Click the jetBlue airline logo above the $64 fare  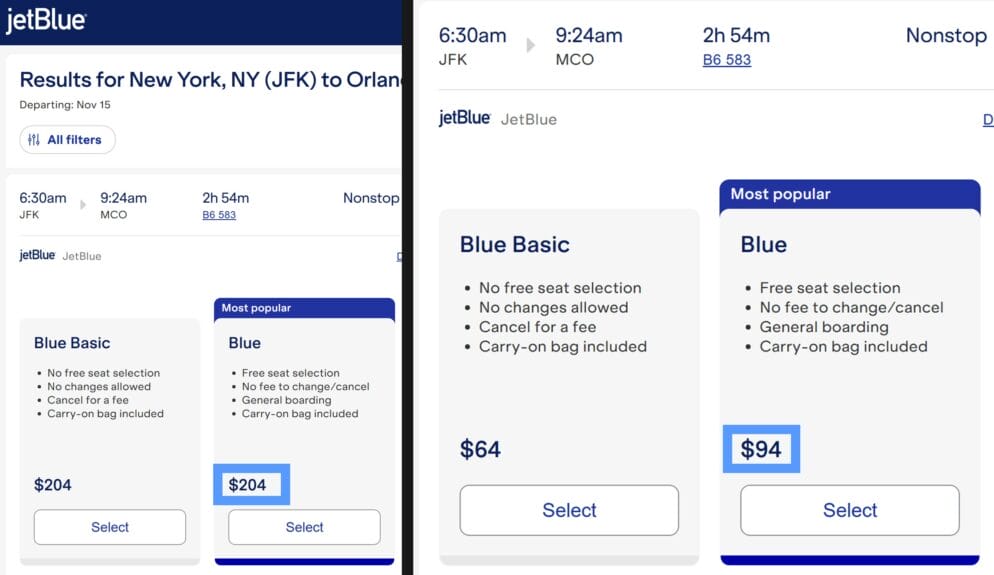click(x=465, y=118)
